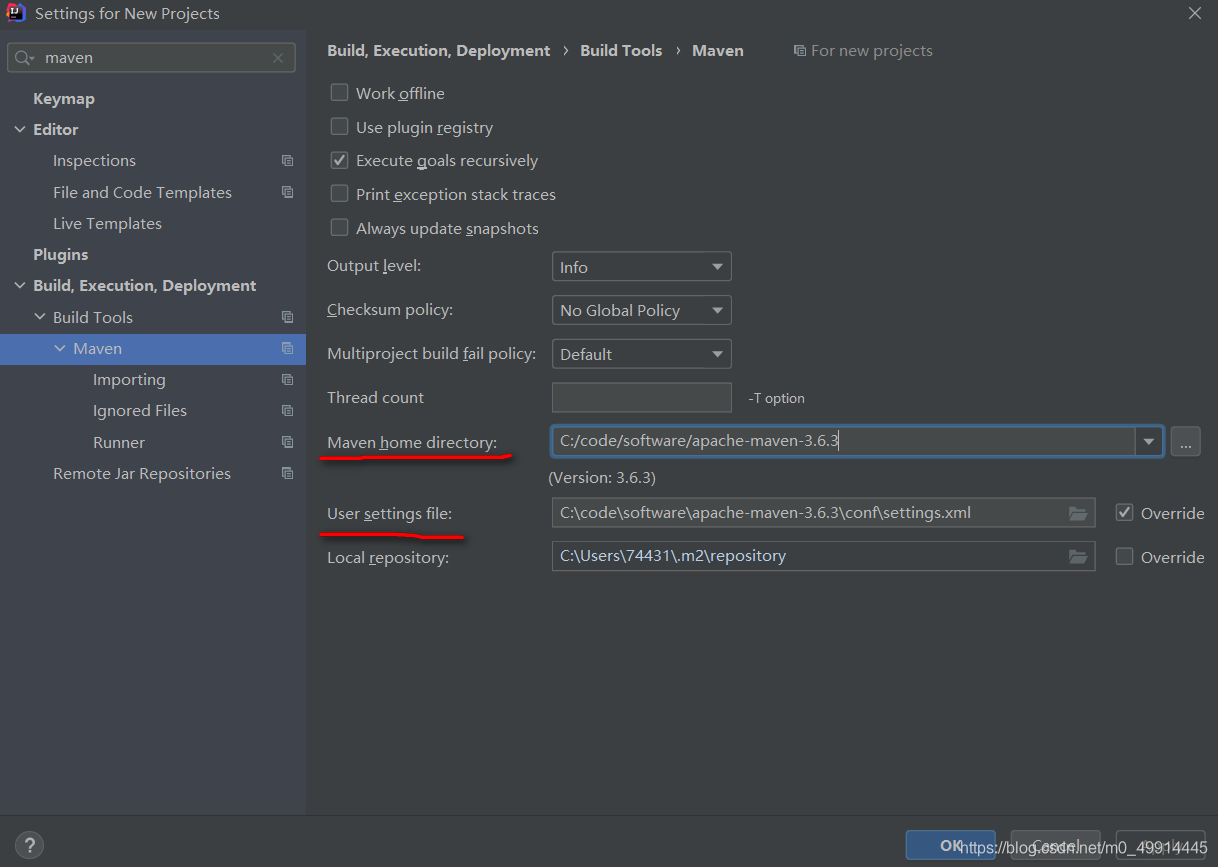Screen dimensions: 1218x867
Task: Enable Work offline checkbox
Action: (339, 93)
